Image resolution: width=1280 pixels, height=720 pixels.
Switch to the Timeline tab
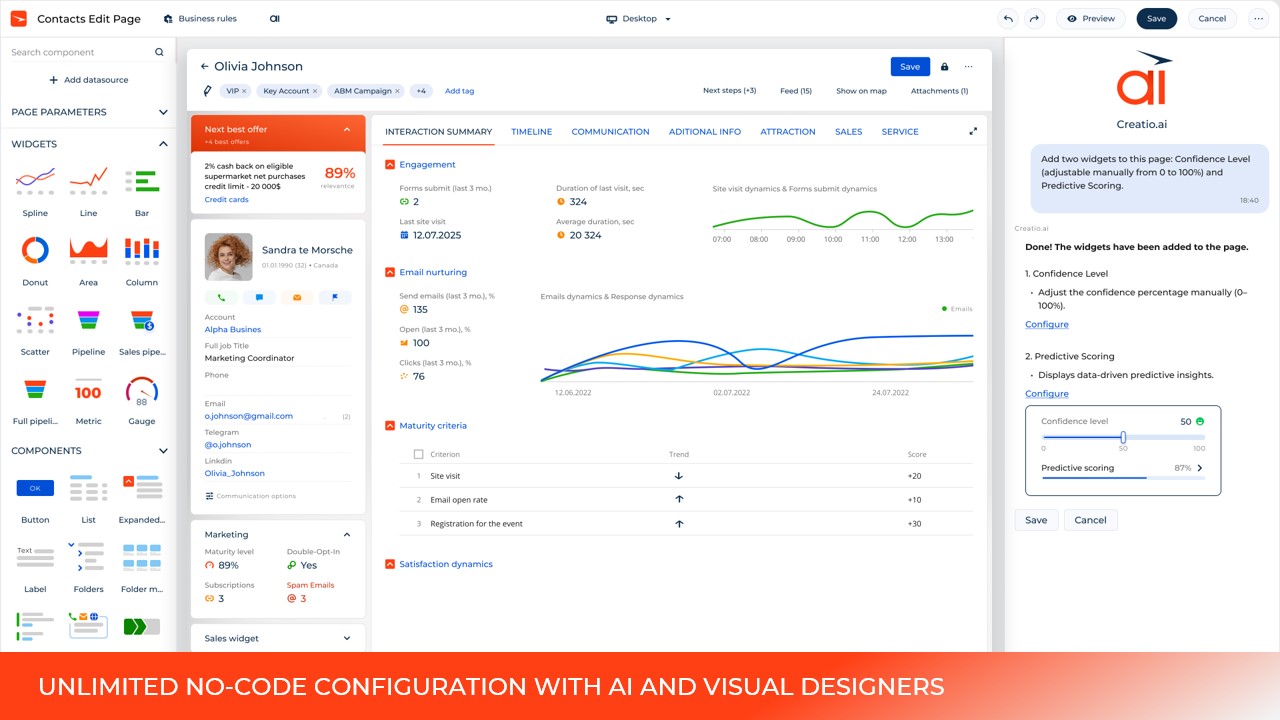tap(531, 132)
